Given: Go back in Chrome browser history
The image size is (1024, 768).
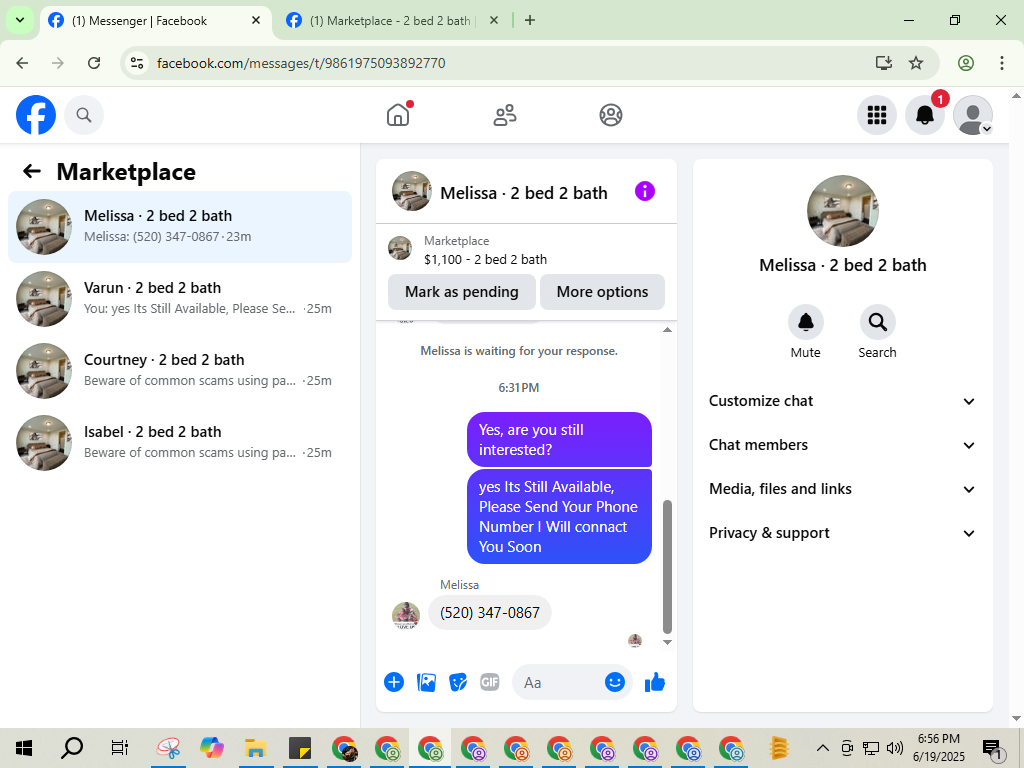Looking at the screenshot, I should coord(22,63).
